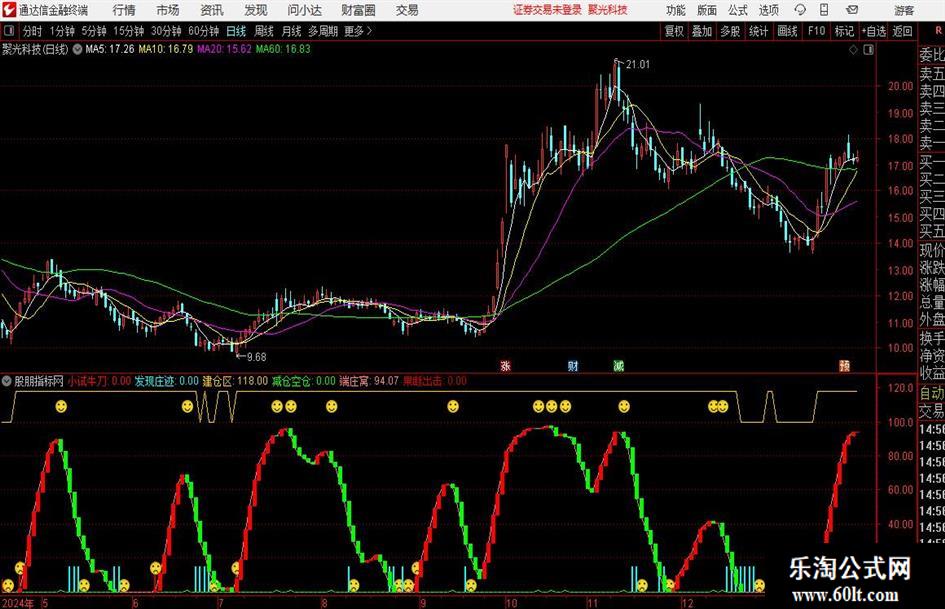
Task: Switch to 分时 view
Action: tap(32, 31)
